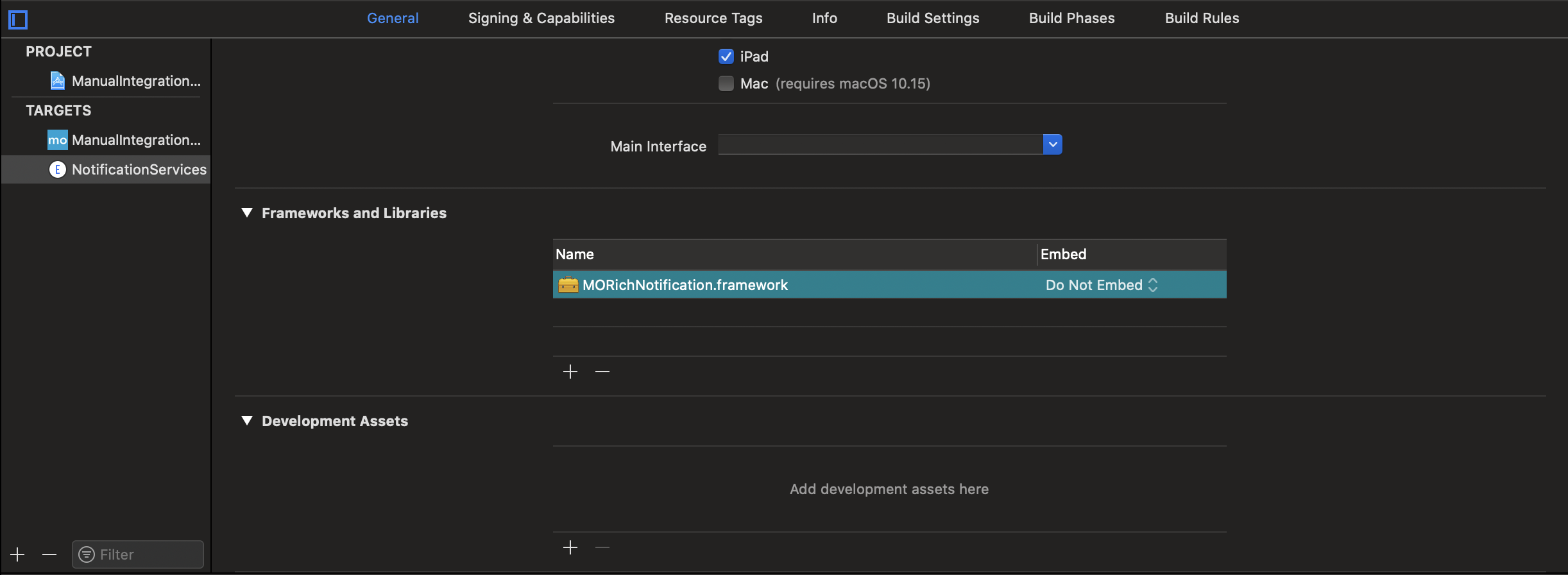The height and width of the screenshot is (575, 1568).
Task: Open the Main Interface dropdown
Action: 1052,145
